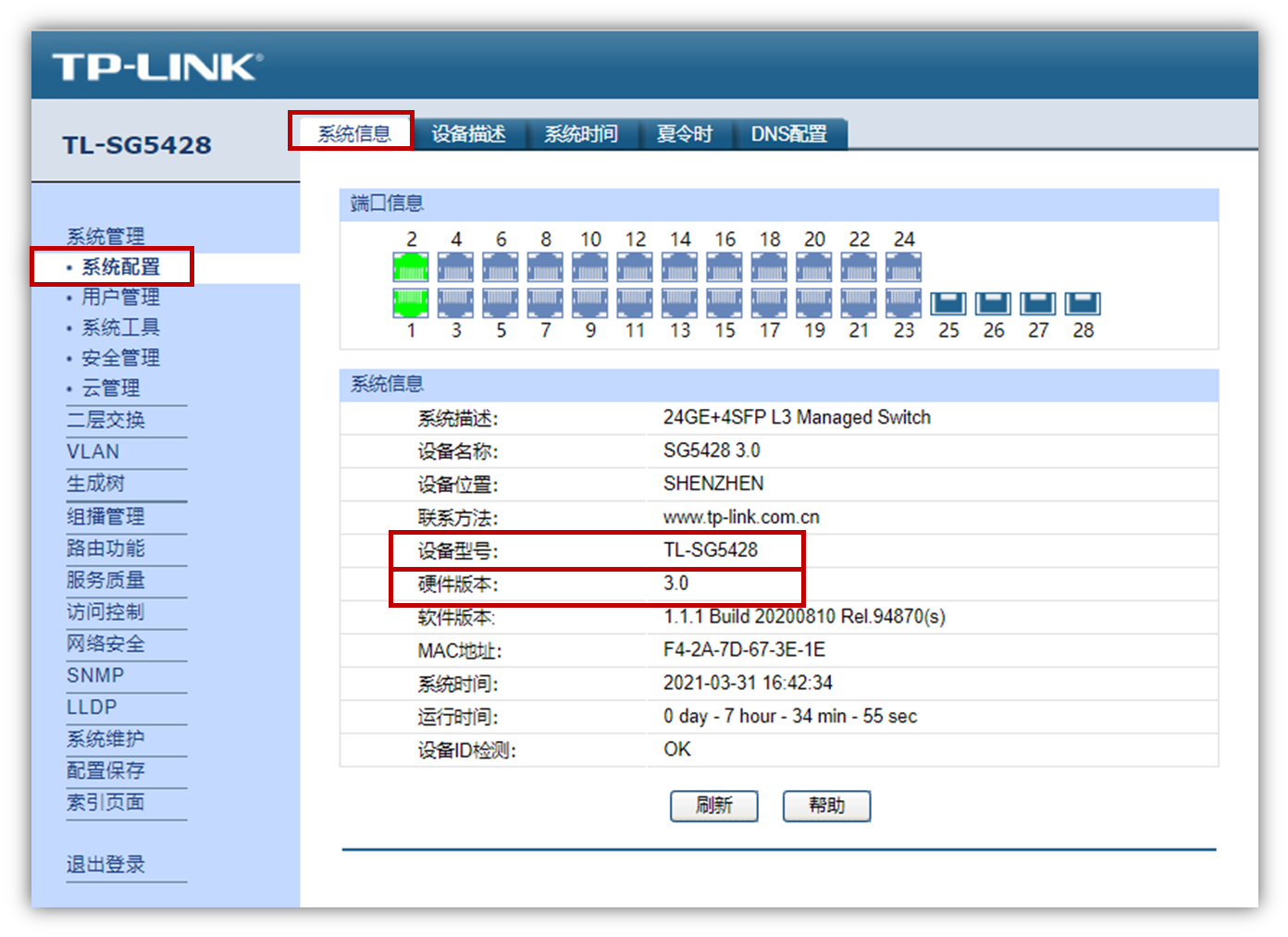Select port 24 icon
Screen dimensions: 1288x937
[903, 267]
